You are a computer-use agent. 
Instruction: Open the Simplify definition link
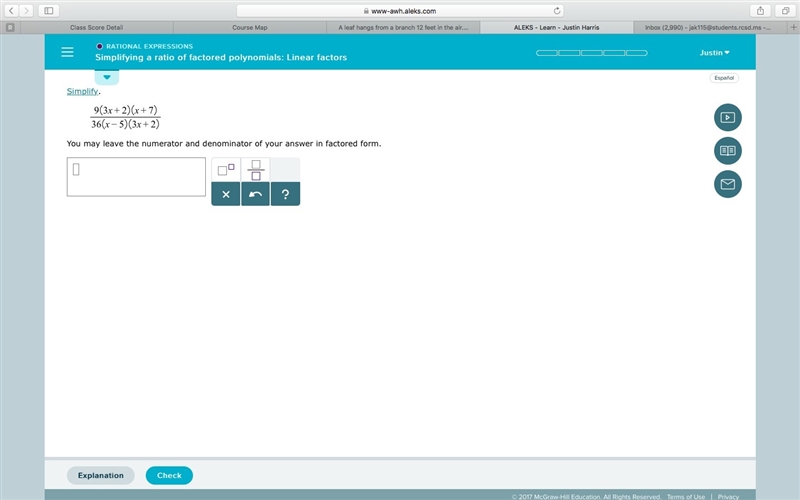tap(82, 91)
